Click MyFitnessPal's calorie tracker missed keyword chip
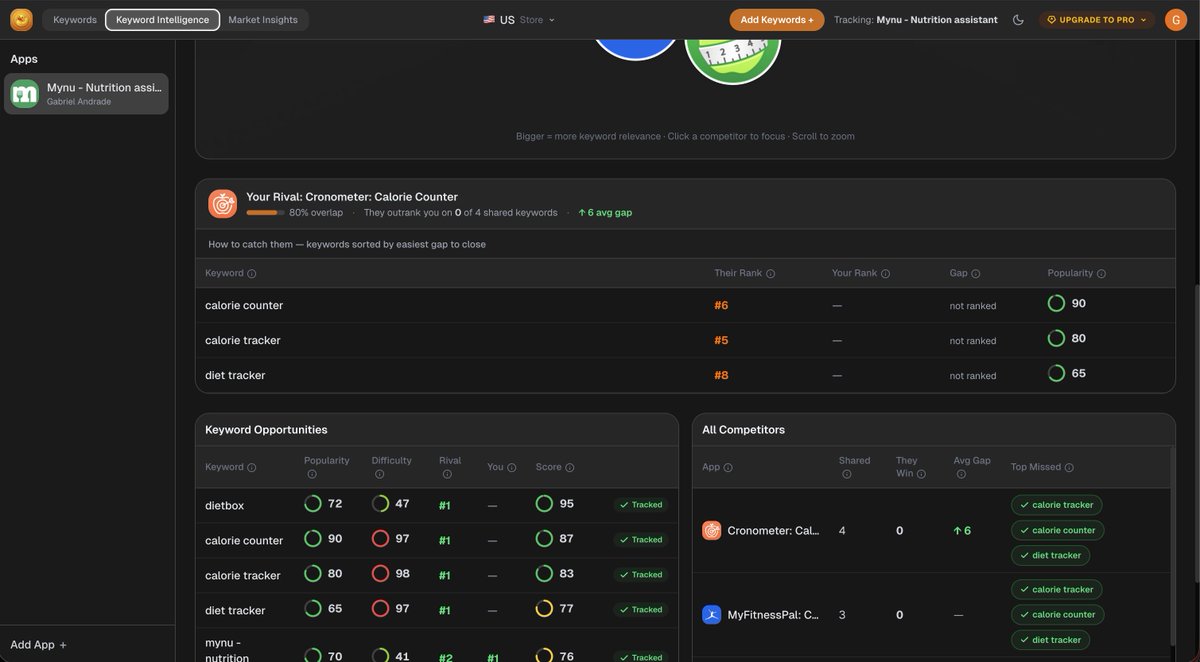1200x662 pixels. tap(1057, 590)
